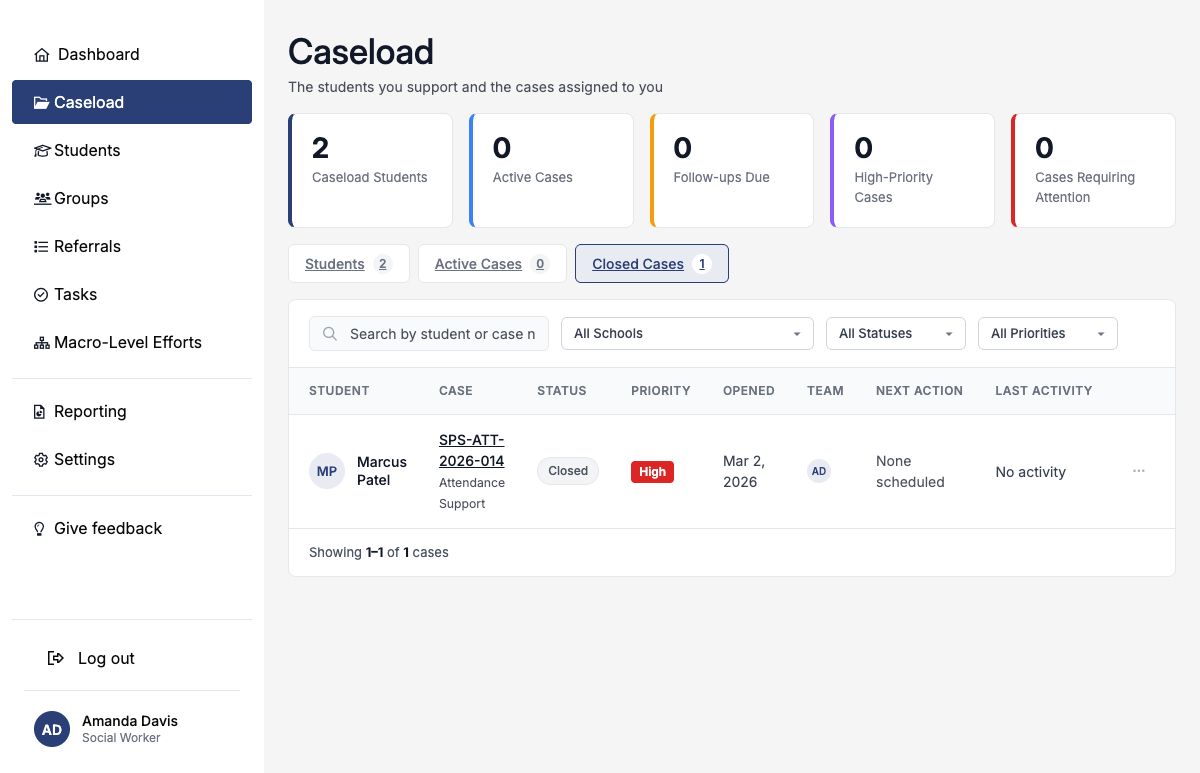The width and height of the screenshot is (1200, 773).
Task: Switch to the Active Cases tab
Action: click(492, 264)
